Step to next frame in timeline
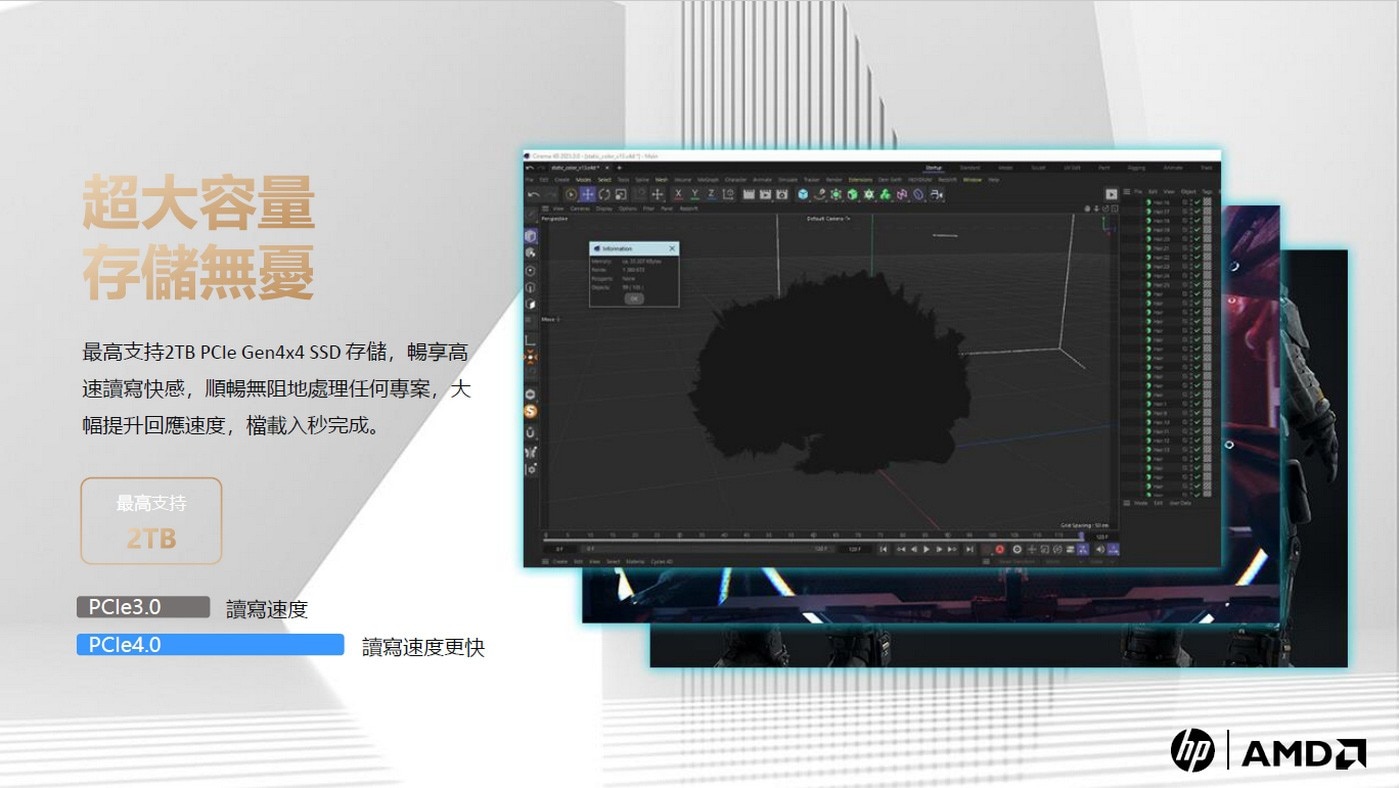Screen dimensions: 1400x788 click(939, 549)
